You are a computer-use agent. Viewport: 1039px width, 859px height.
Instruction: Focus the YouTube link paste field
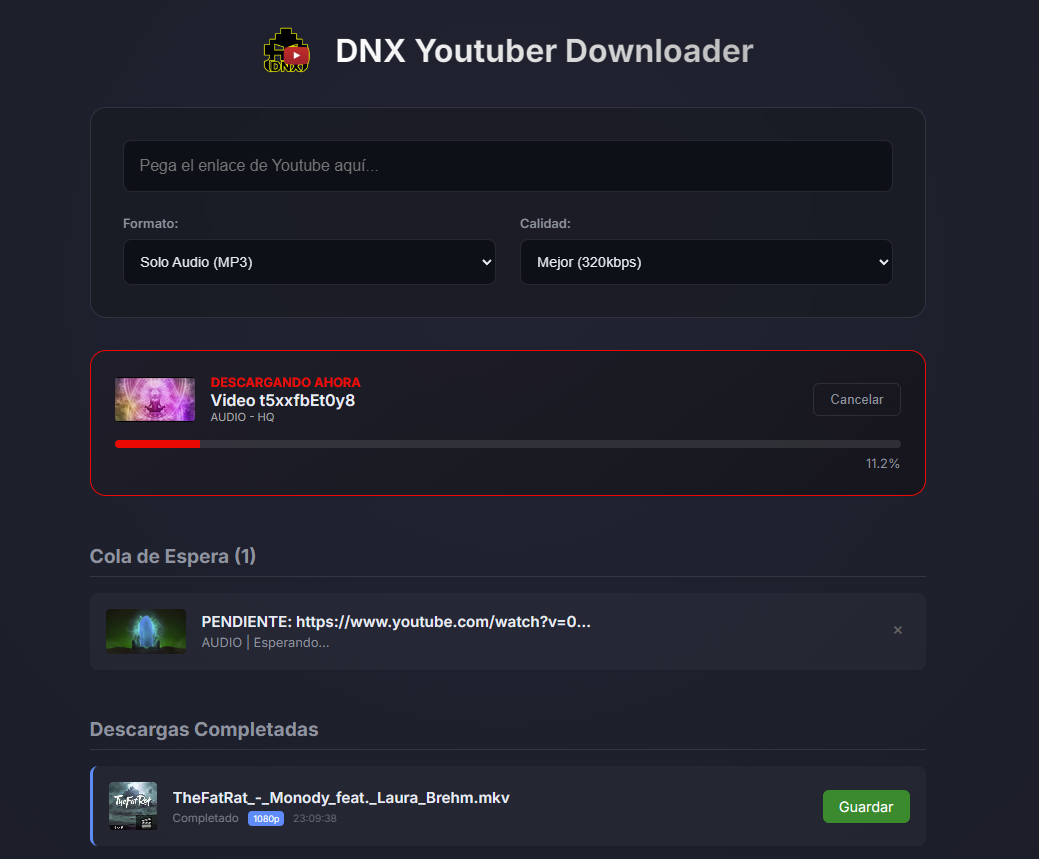(508, 166)
